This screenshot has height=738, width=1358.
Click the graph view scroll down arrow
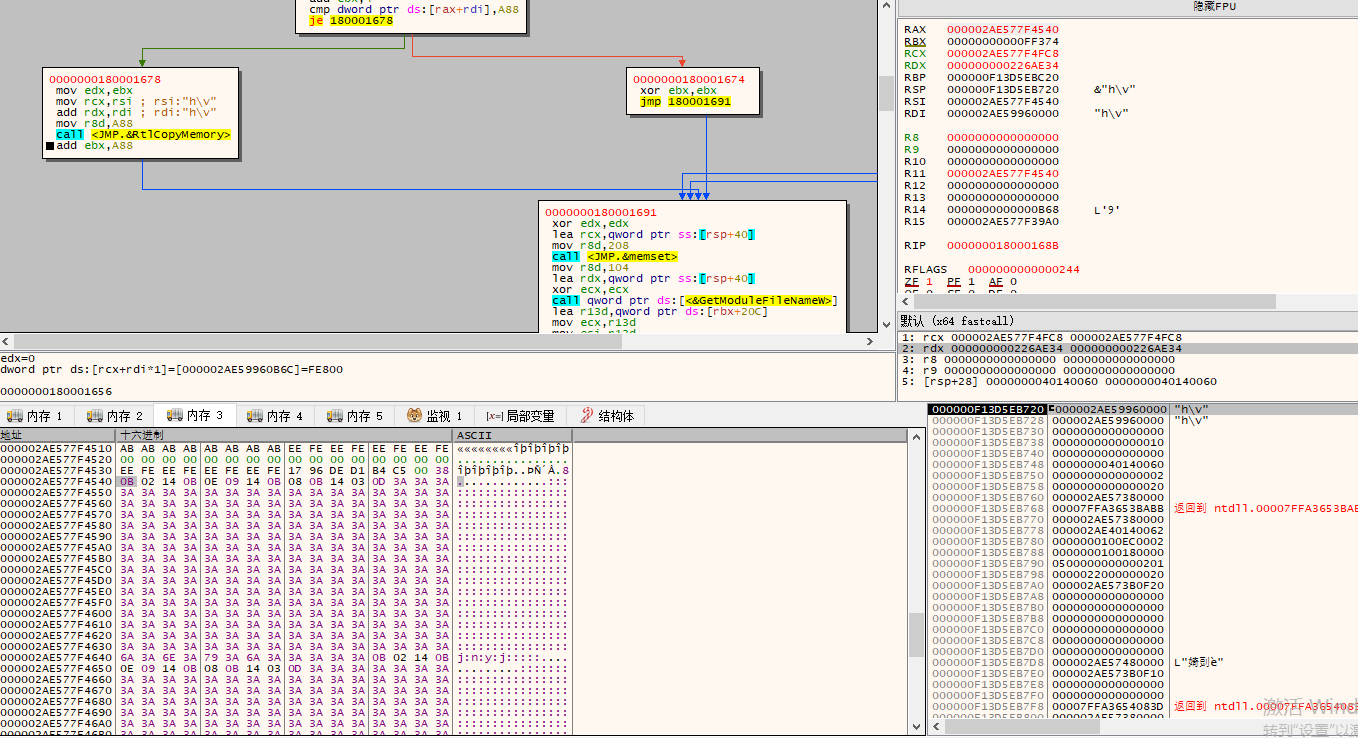pyautogui.click(x=886, y=324)
